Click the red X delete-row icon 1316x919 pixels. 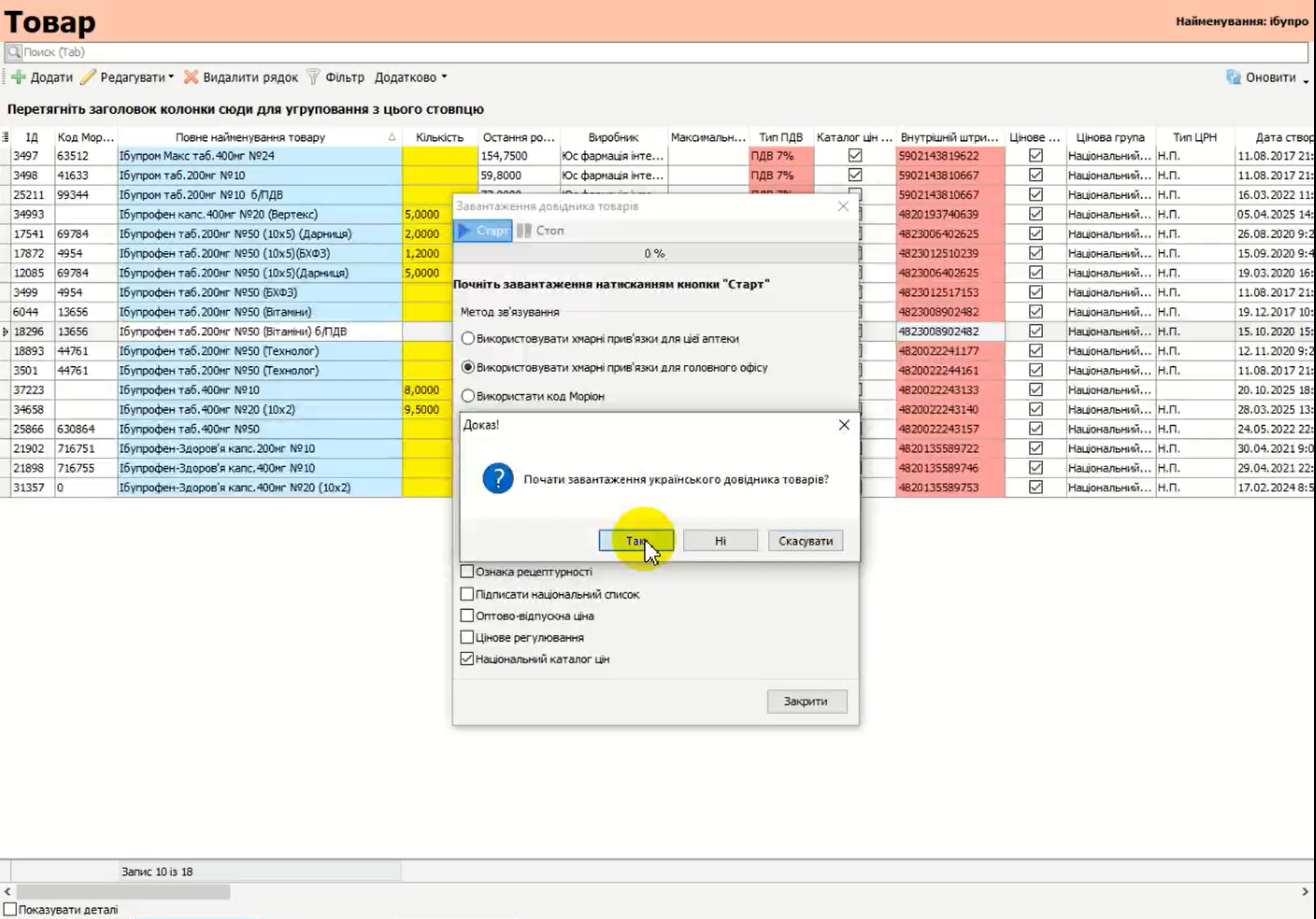tap(191, 77)
